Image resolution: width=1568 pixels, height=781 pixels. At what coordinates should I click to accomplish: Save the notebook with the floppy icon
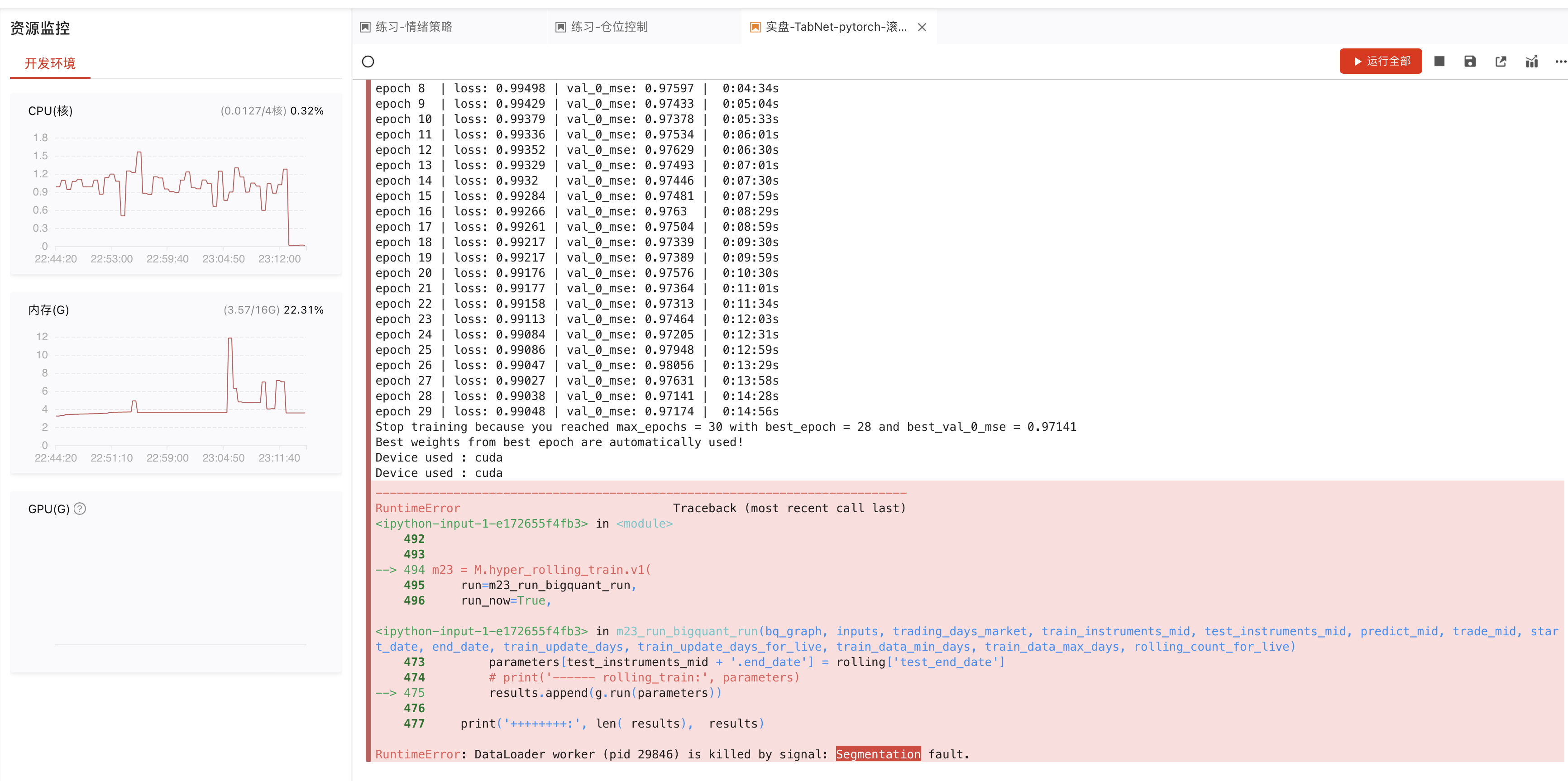pyautogui.click(x=1470, y=62)
